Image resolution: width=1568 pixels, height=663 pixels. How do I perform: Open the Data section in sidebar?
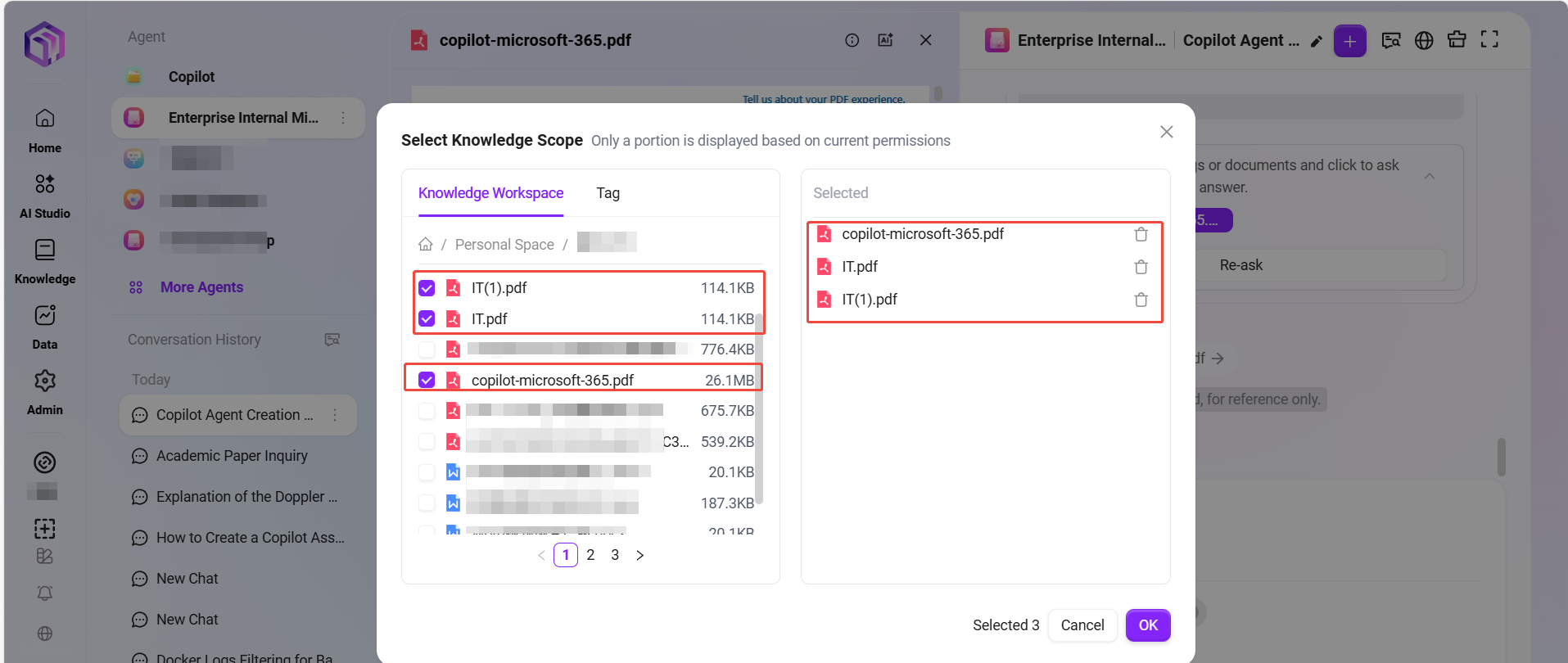click(45, 327)
